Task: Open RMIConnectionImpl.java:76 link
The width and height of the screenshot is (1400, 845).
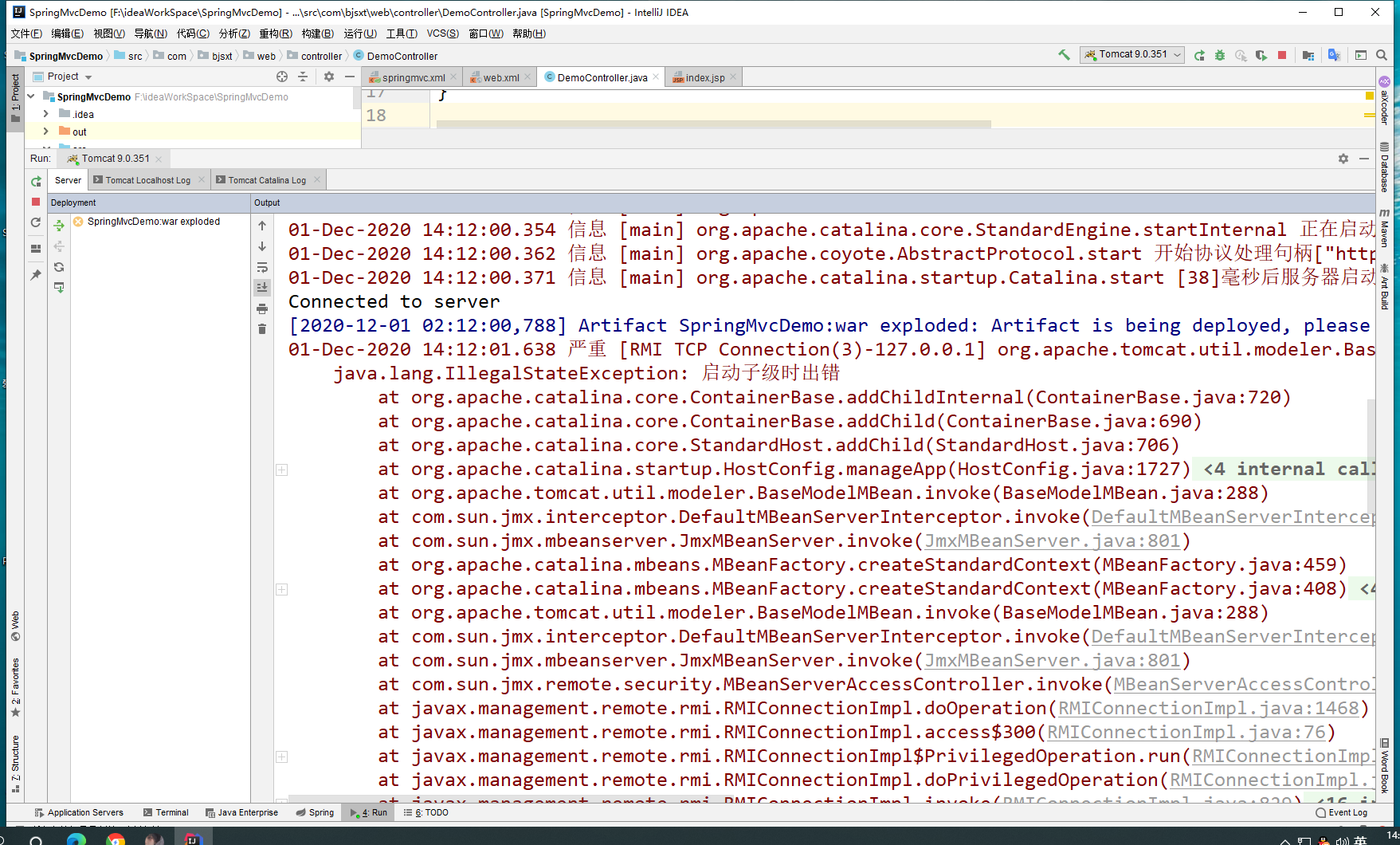Action: click(x=1186, y=732)
